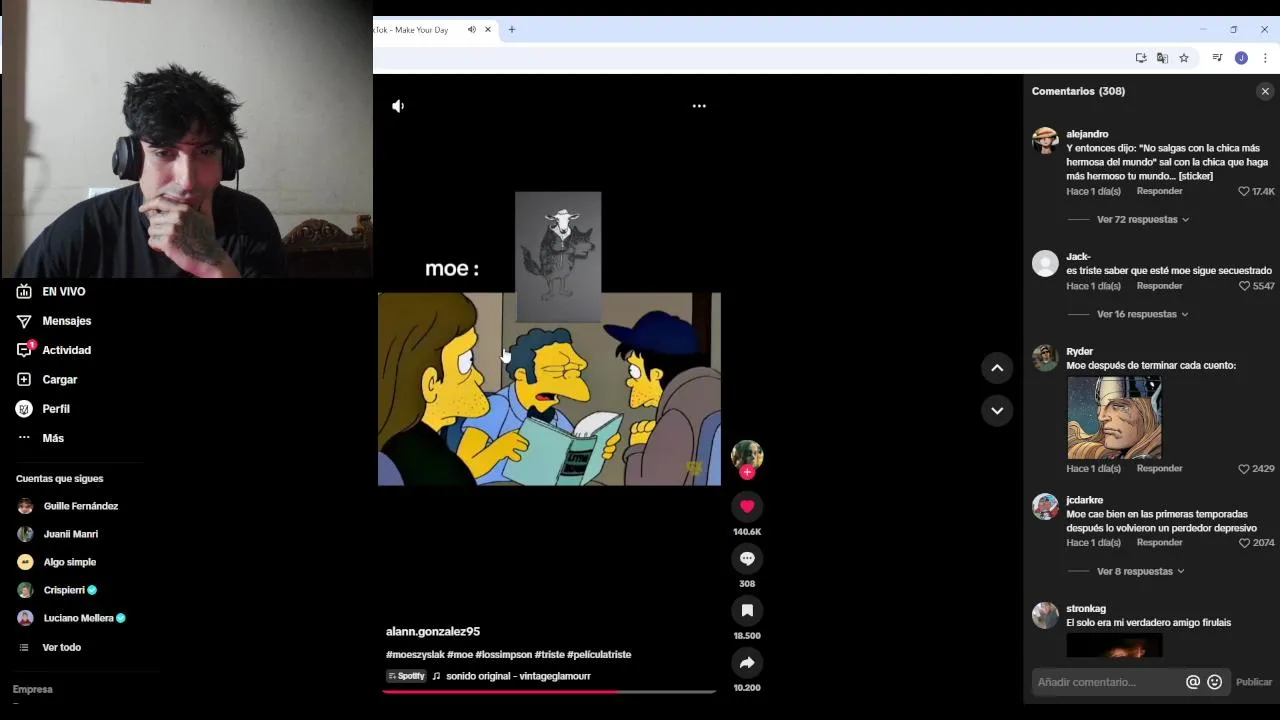The width and height of the screenshot is (1280, 720).
Task: Open the emoji picker icon
Action: (1215, 682)
